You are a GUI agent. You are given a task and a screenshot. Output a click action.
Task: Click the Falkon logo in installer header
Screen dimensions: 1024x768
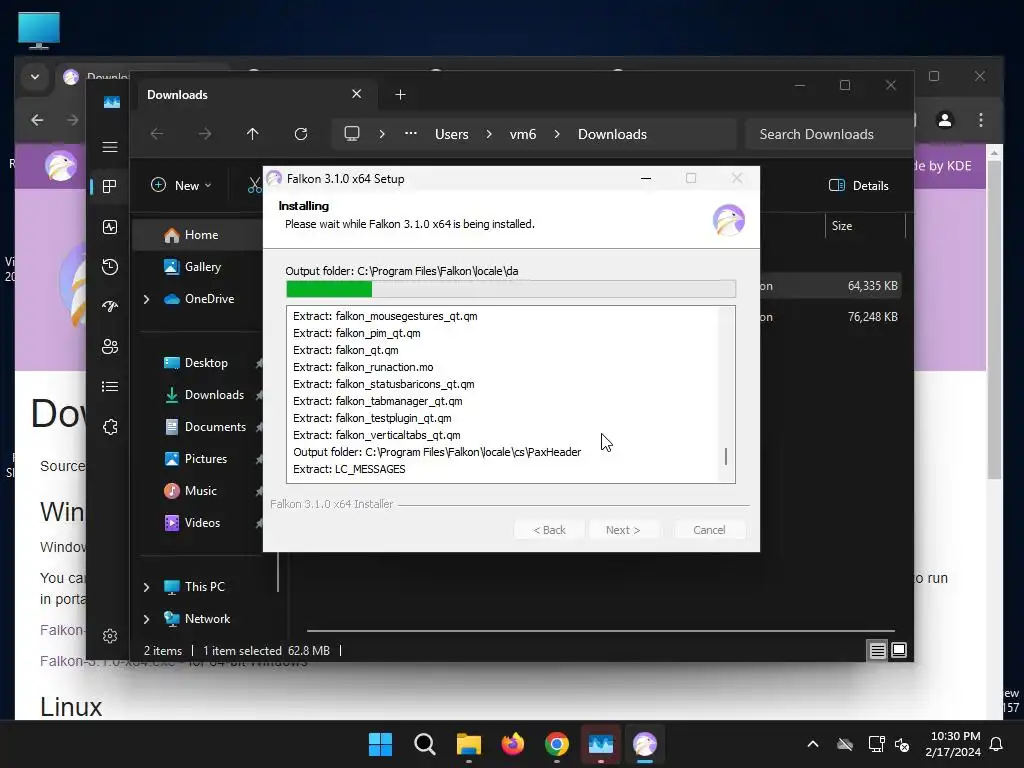pos(729,219)
